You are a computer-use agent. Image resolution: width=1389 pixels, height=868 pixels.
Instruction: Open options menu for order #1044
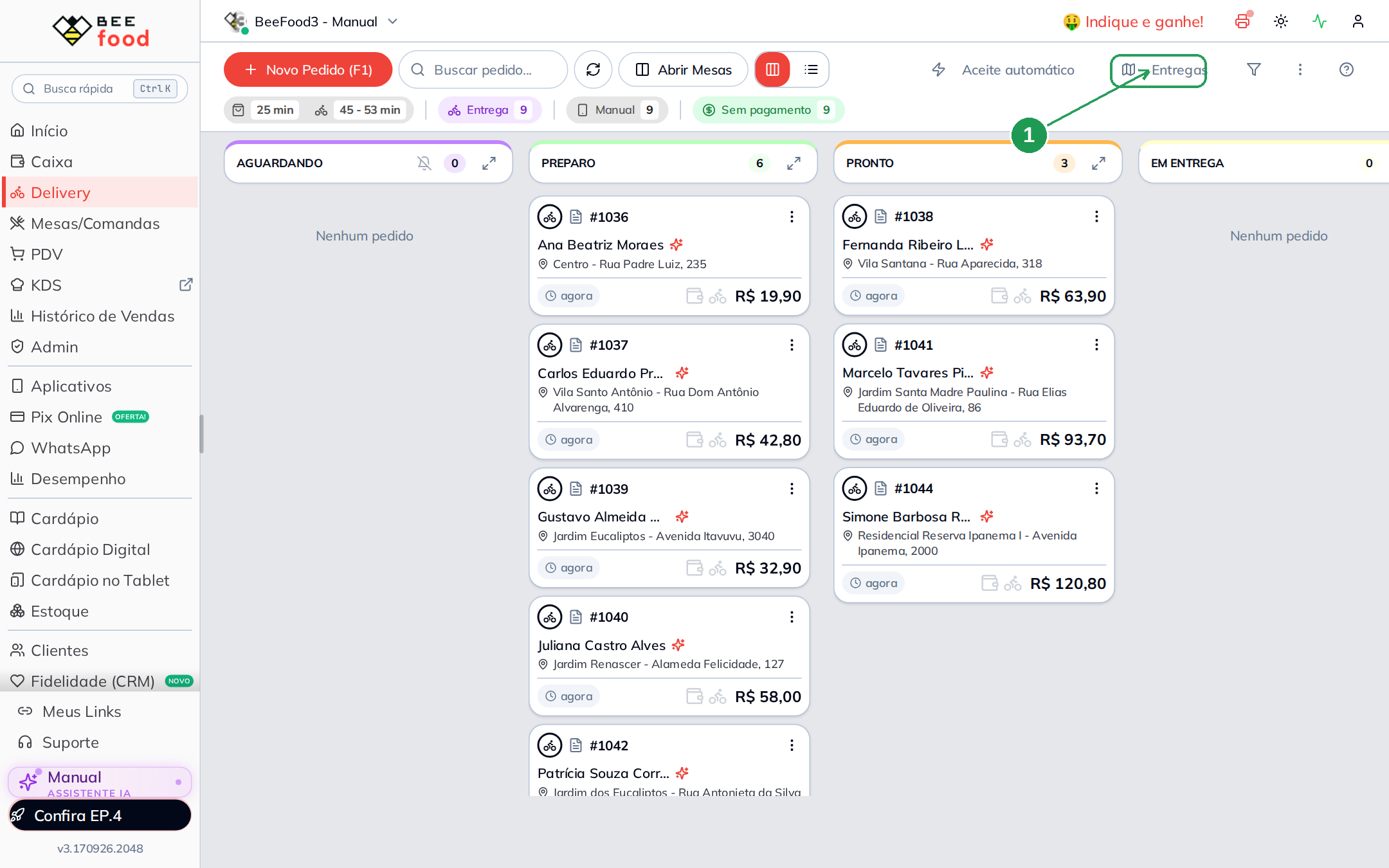[1096, 489]
